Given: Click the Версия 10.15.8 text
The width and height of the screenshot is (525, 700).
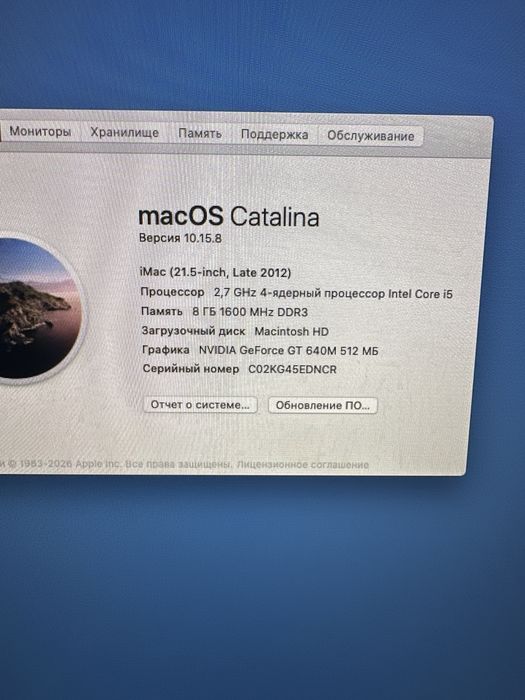Looking at the screenshot, I should coord(180,238).
